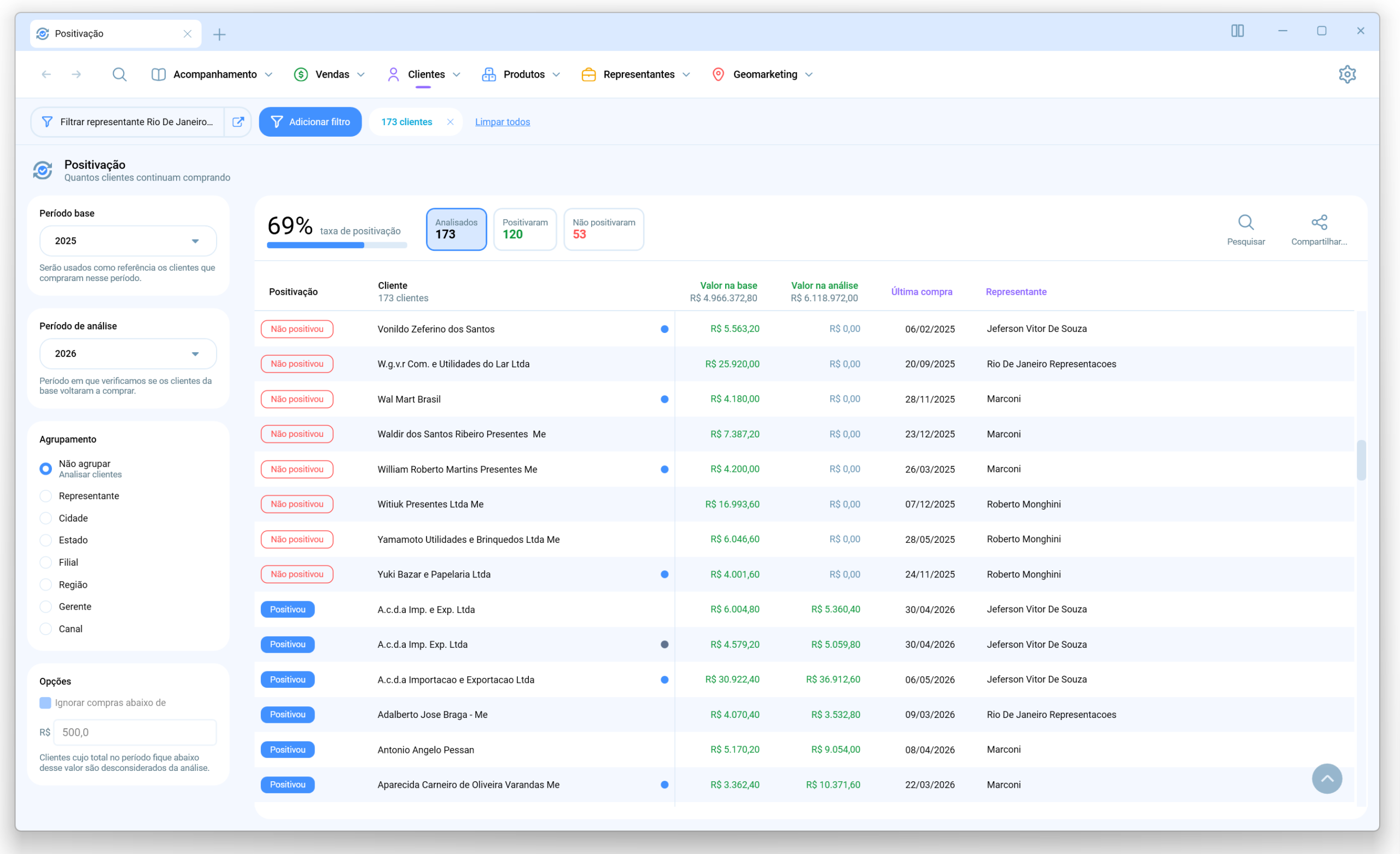Sort by Última compra column header
This screenshot has height=854, width=1400.
click(x=921, y=291)
